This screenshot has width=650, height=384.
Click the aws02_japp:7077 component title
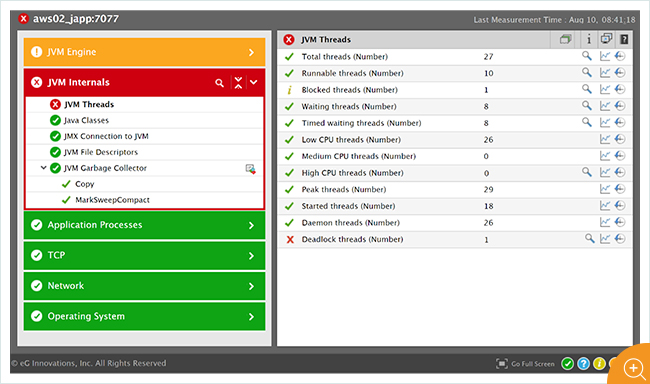point(76,19)
